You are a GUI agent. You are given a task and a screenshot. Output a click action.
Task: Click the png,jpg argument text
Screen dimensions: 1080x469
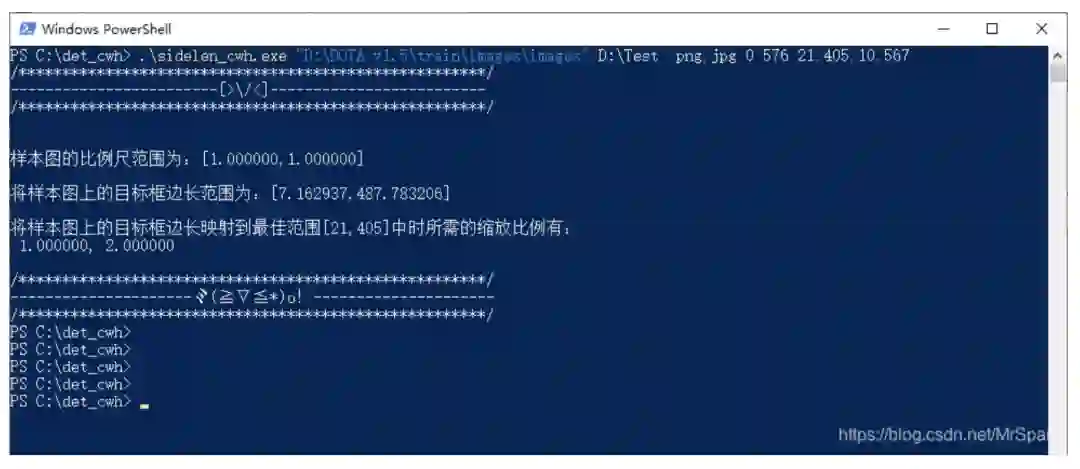[706, 56]
